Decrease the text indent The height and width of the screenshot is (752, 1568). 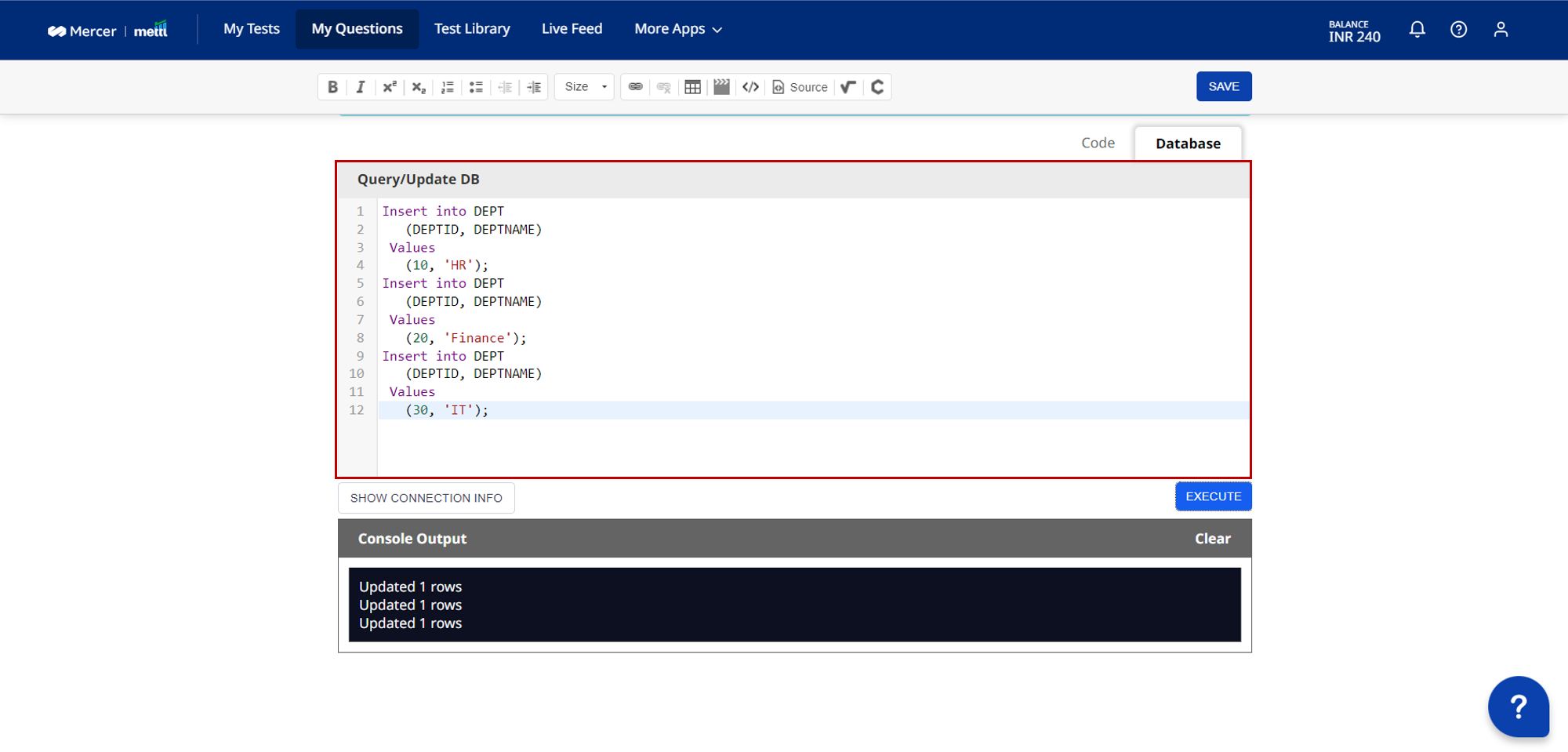click(505, 87)
